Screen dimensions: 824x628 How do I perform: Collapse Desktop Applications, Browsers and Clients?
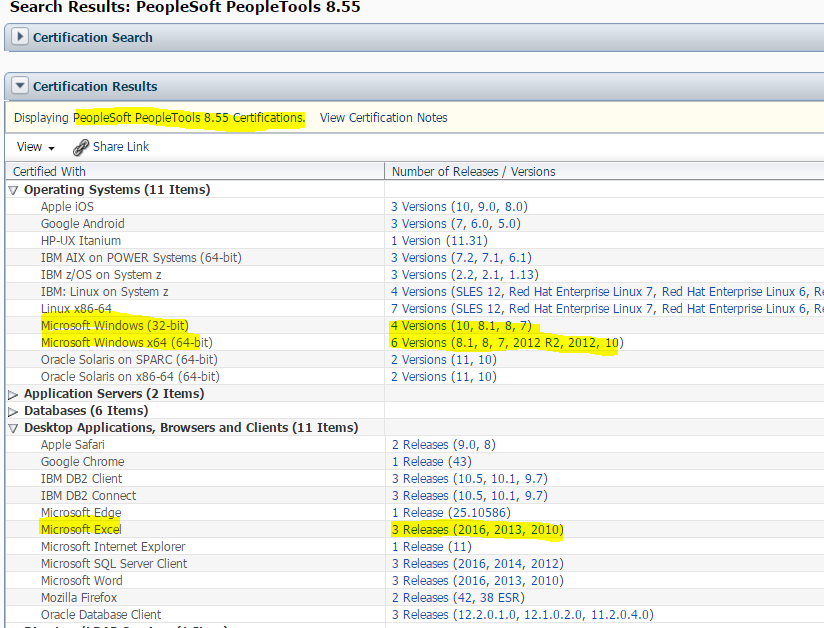click(14, 428)
